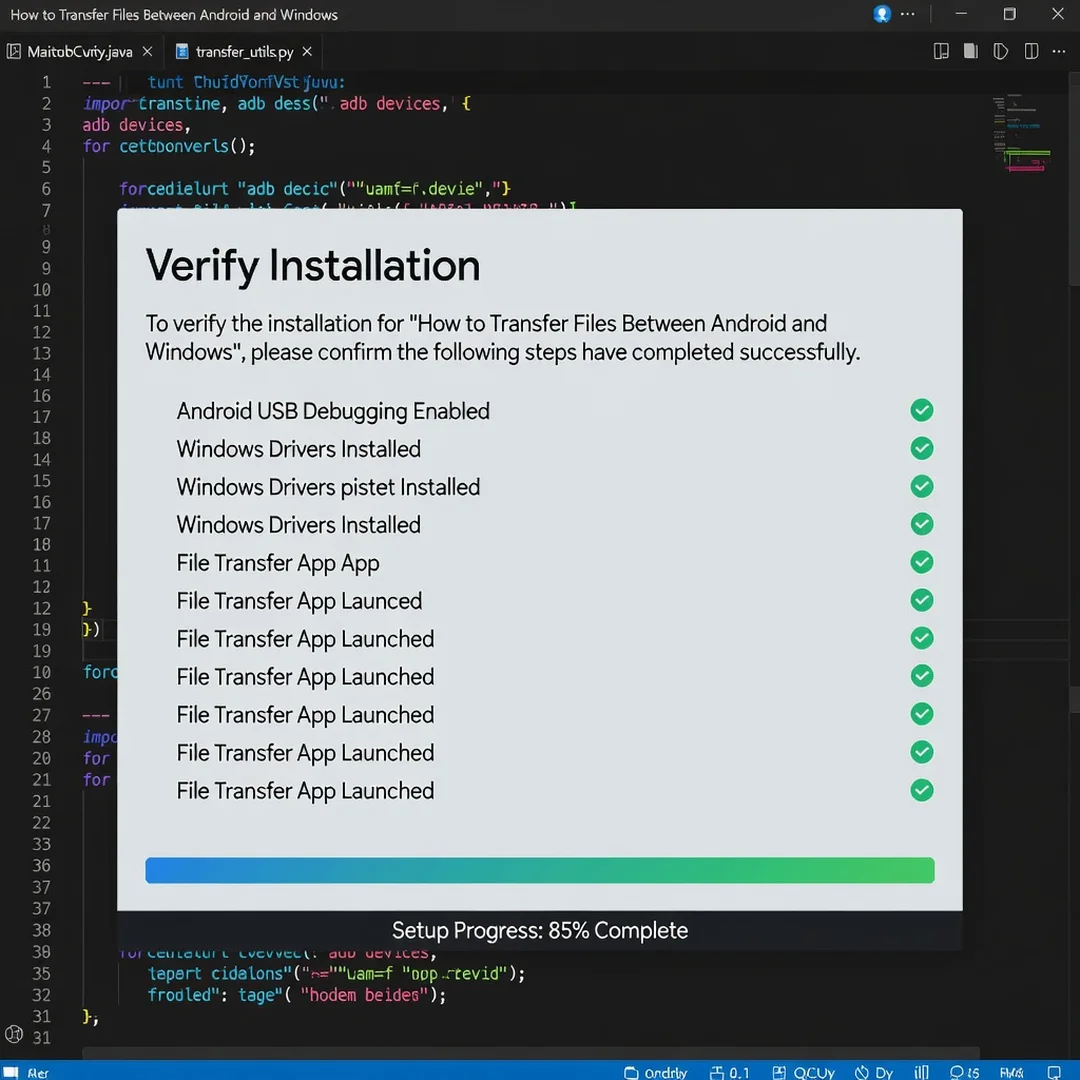Click the Dy status bar item
1080x1080 pixels.
tap(873, 1072)
